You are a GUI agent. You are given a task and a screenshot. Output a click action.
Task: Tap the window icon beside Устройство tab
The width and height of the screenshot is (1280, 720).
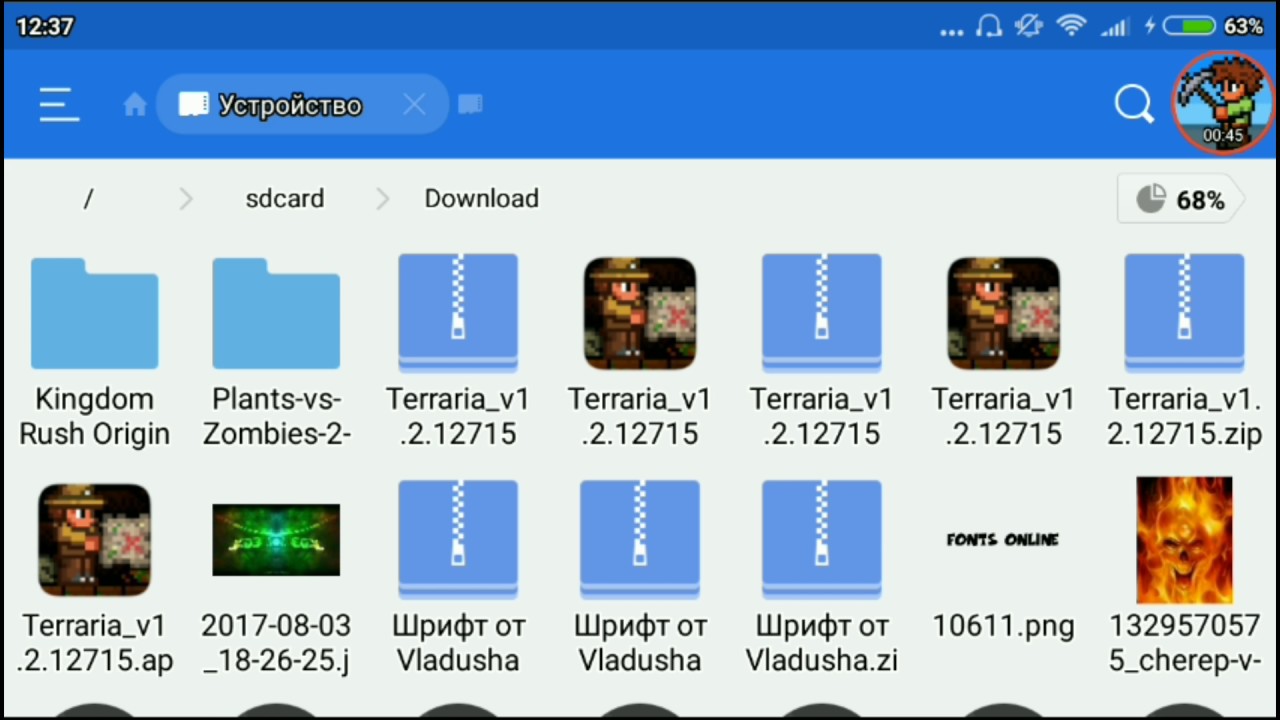470,105
